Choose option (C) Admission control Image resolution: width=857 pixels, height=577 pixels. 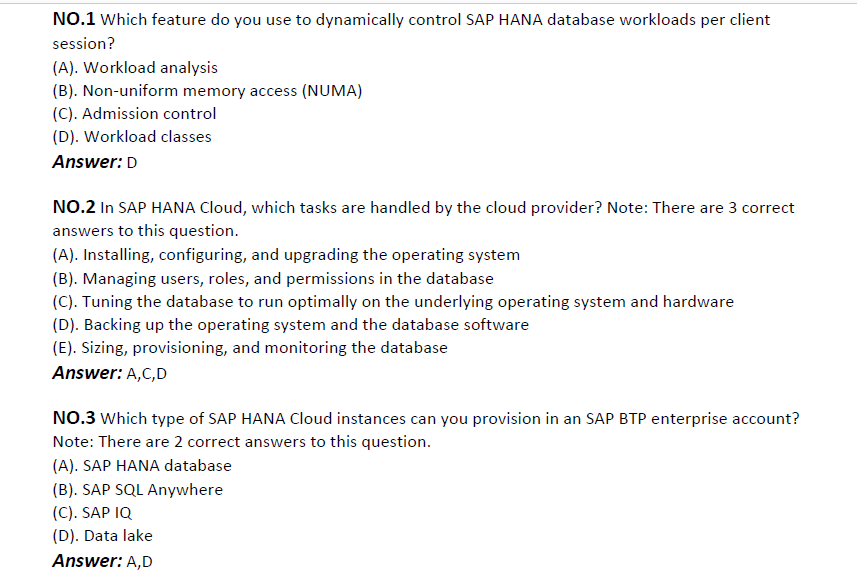[134, 114]
